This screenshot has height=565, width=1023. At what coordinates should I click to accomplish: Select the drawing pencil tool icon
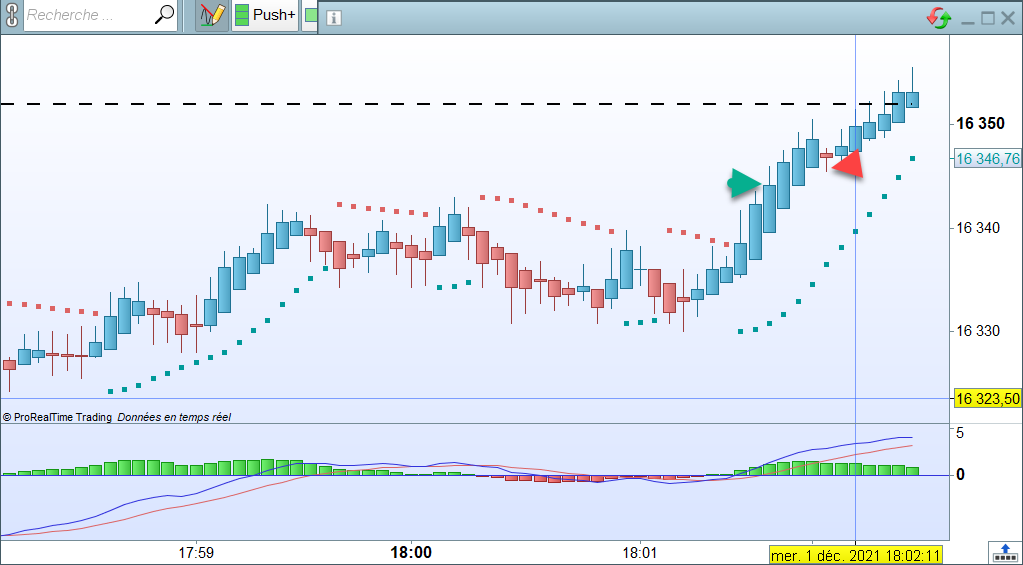[x=212, y=15]
